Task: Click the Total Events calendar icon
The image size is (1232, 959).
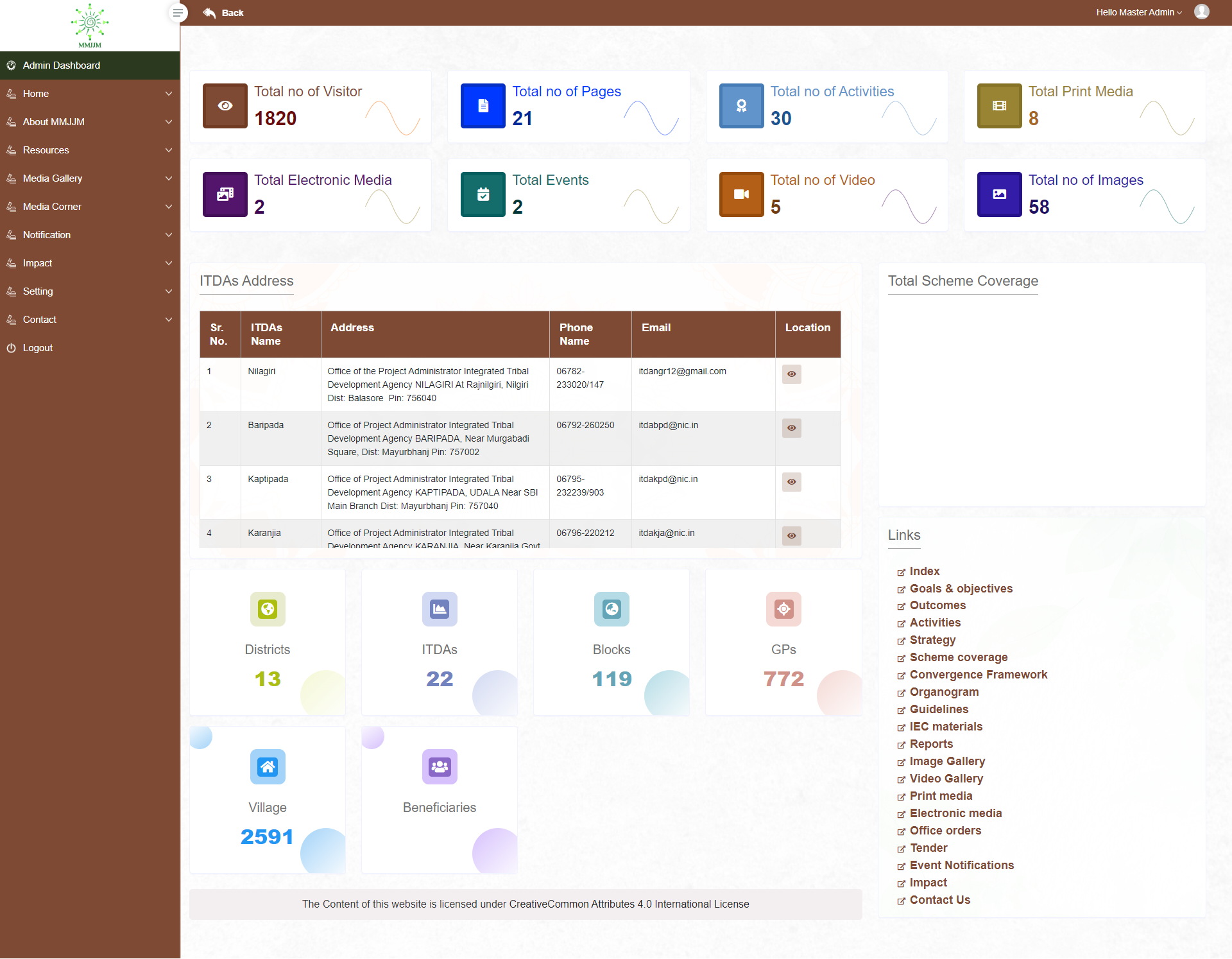Action: [x=483, y=194]
